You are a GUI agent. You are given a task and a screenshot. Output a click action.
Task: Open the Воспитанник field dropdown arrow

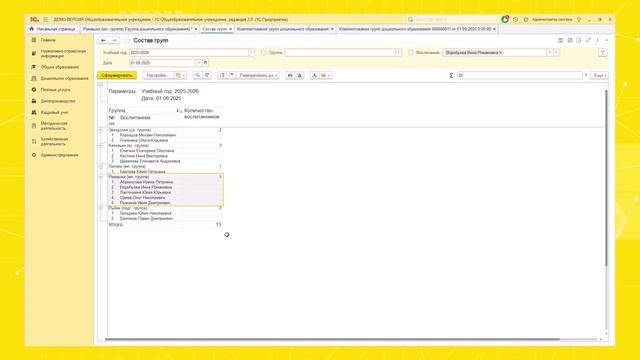coord(550,53)
